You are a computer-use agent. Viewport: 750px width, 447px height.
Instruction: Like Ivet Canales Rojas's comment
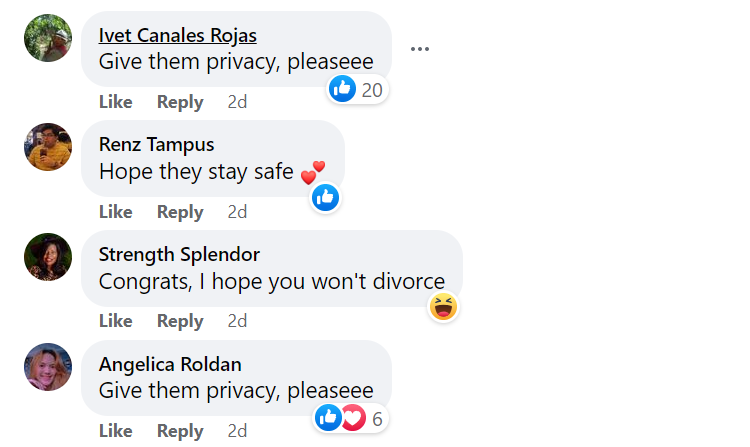(116, 102)
